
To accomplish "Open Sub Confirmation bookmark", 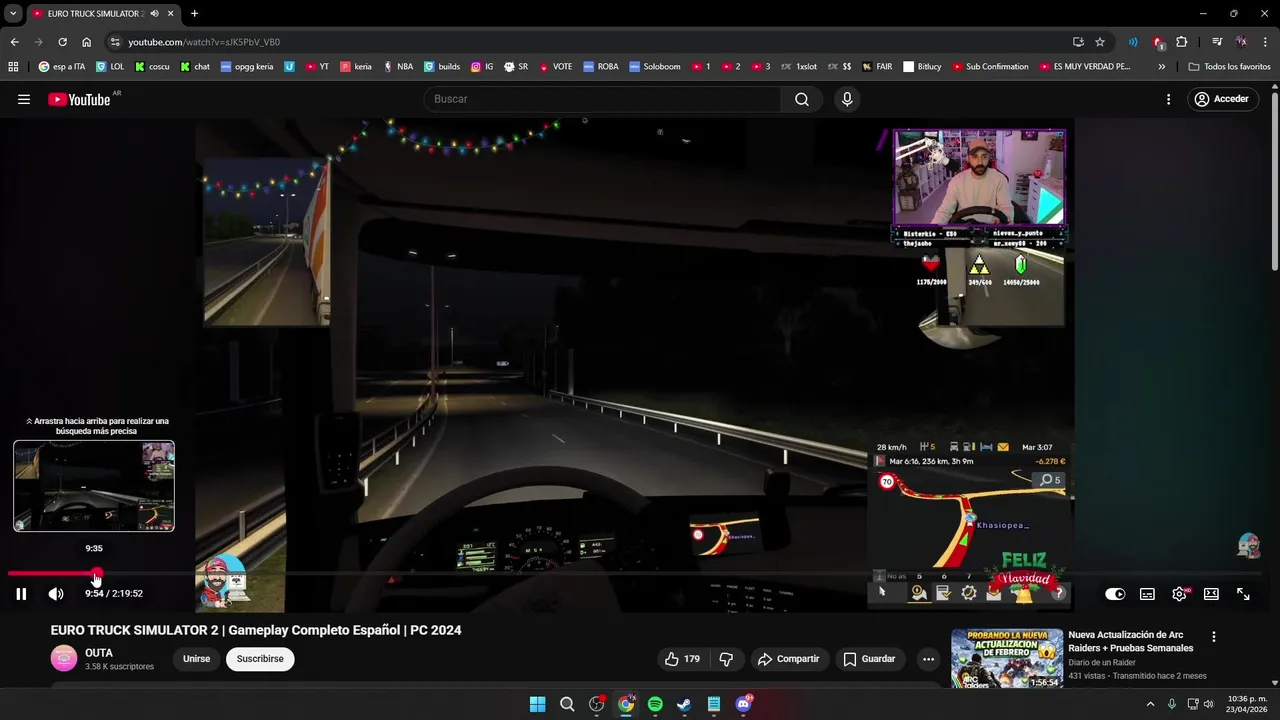I will 990,67.
